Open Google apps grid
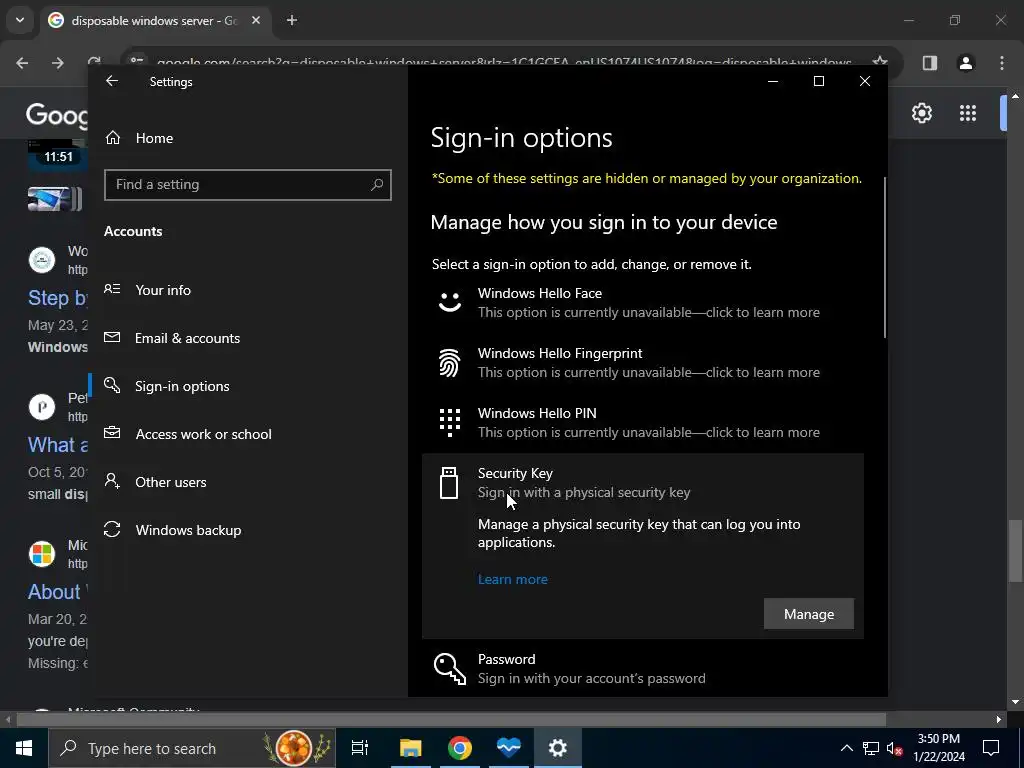This screenshot has width=1024, height=768. (x=968, y=113)
